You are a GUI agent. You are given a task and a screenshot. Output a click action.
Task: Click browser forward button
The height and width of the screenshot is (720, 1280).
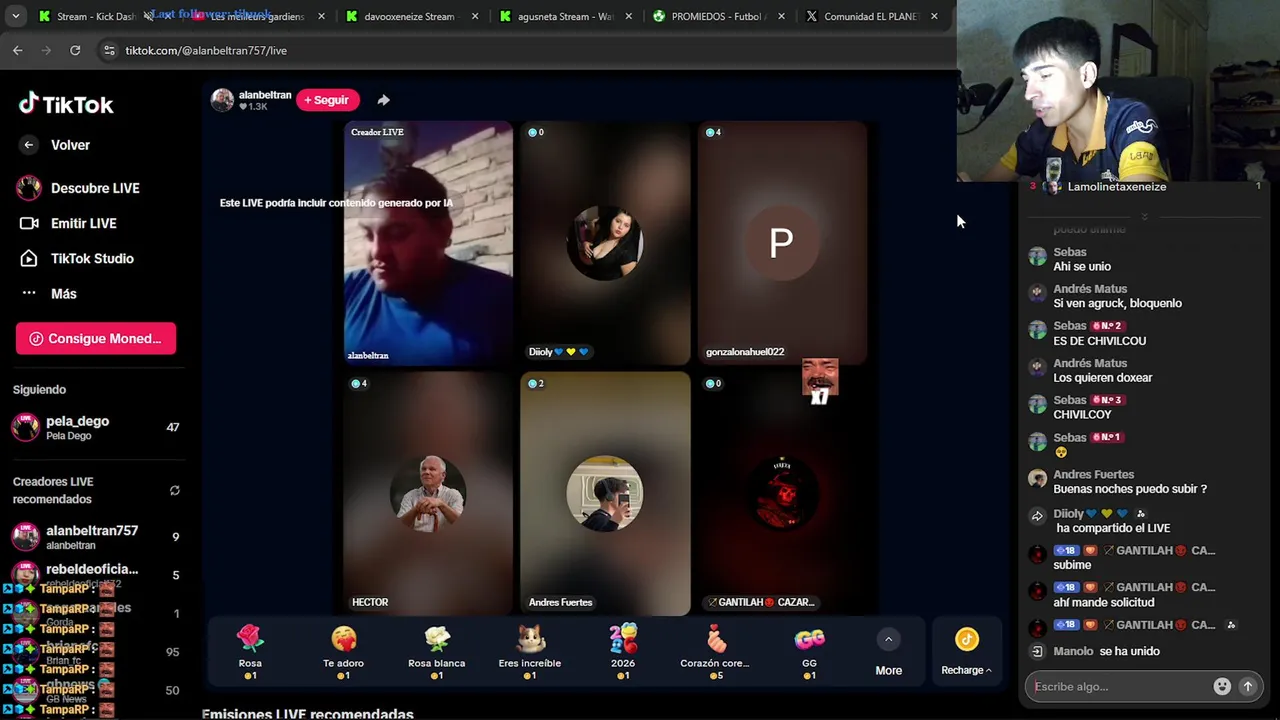[46, 50]
